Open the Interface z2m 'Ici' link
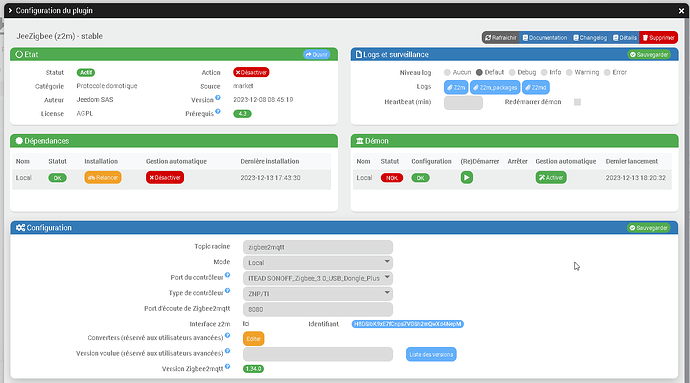This screenshot has height=383, width=690. coord(246,324)
